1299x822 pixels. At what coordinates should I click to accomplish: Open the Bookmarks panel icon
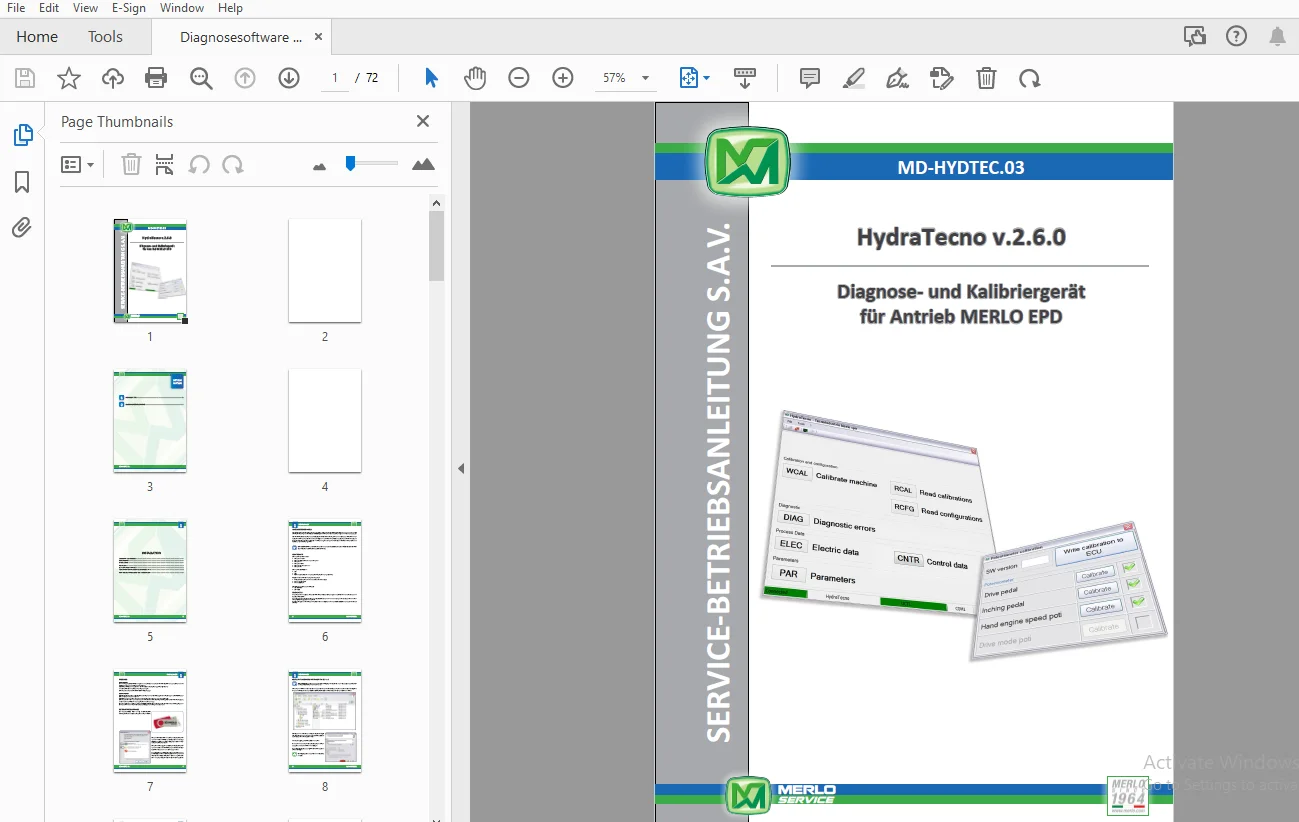coord(22,182)
